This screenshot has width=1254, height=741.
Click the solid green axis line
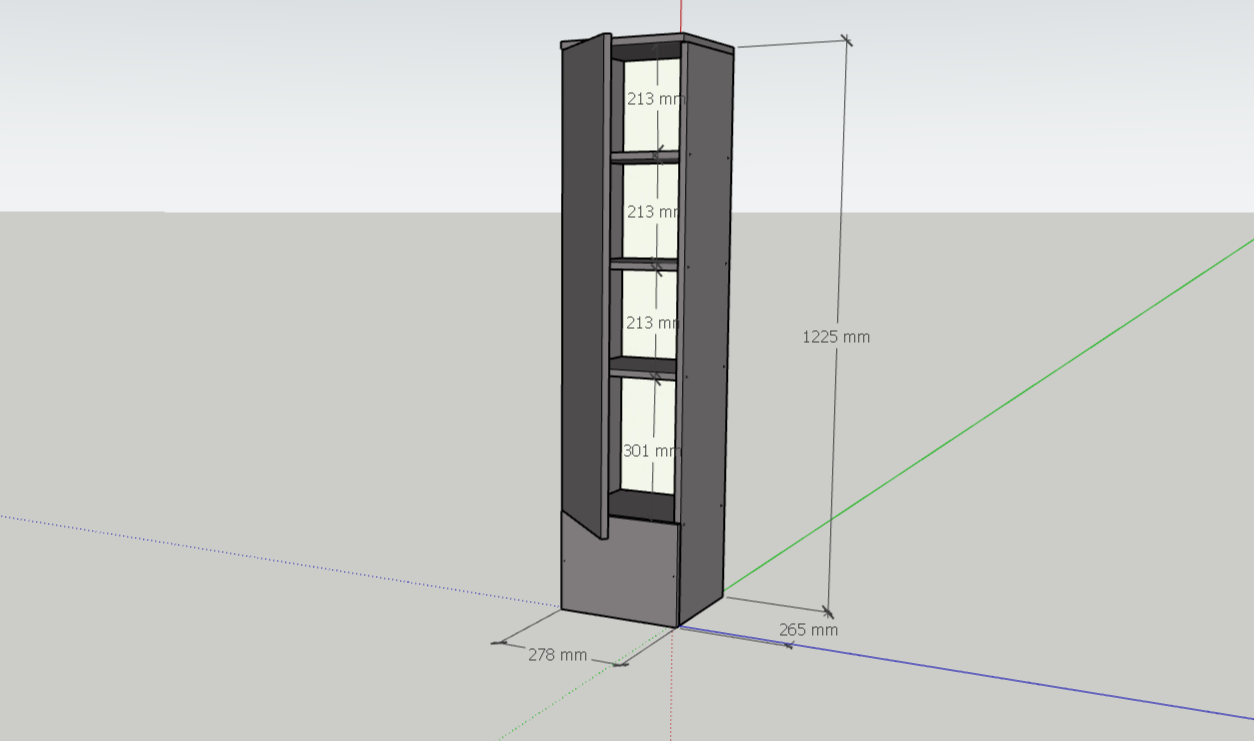(x=1000, y=402)
